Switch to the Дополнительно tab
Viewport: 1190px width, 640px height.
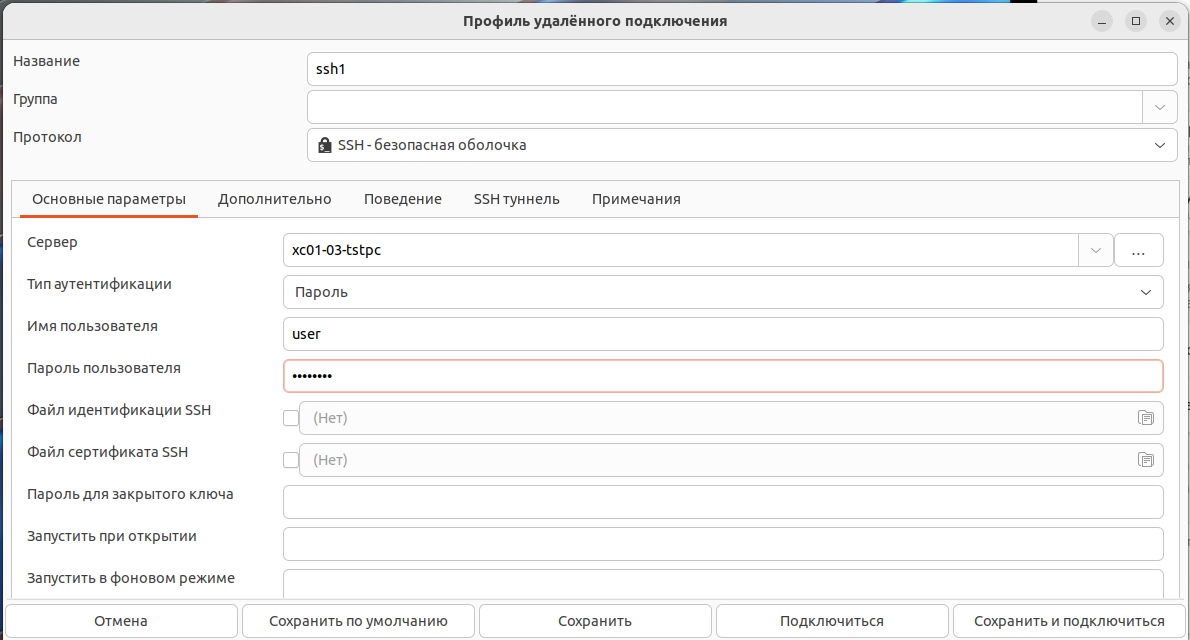274,199
